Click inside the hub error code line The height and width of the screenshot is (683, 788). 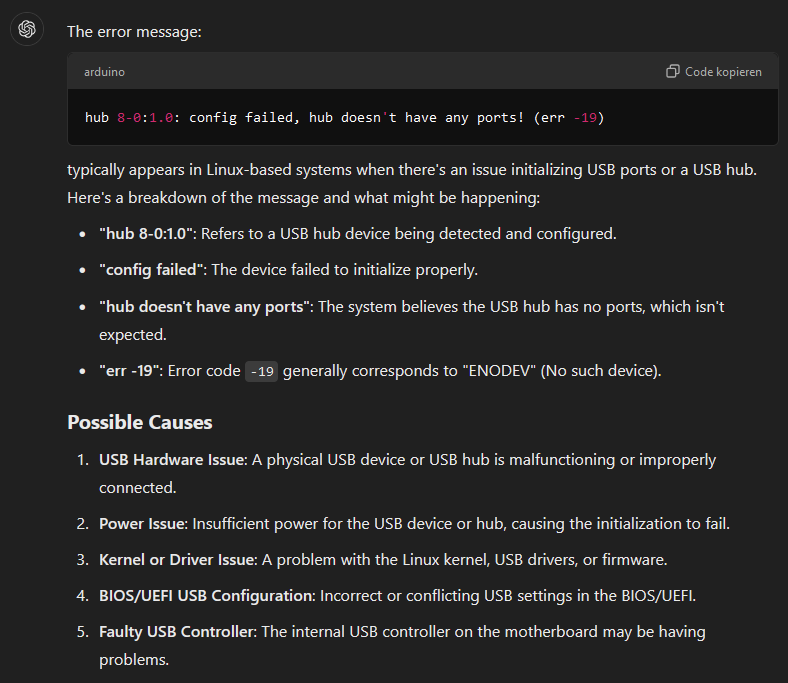345,118
